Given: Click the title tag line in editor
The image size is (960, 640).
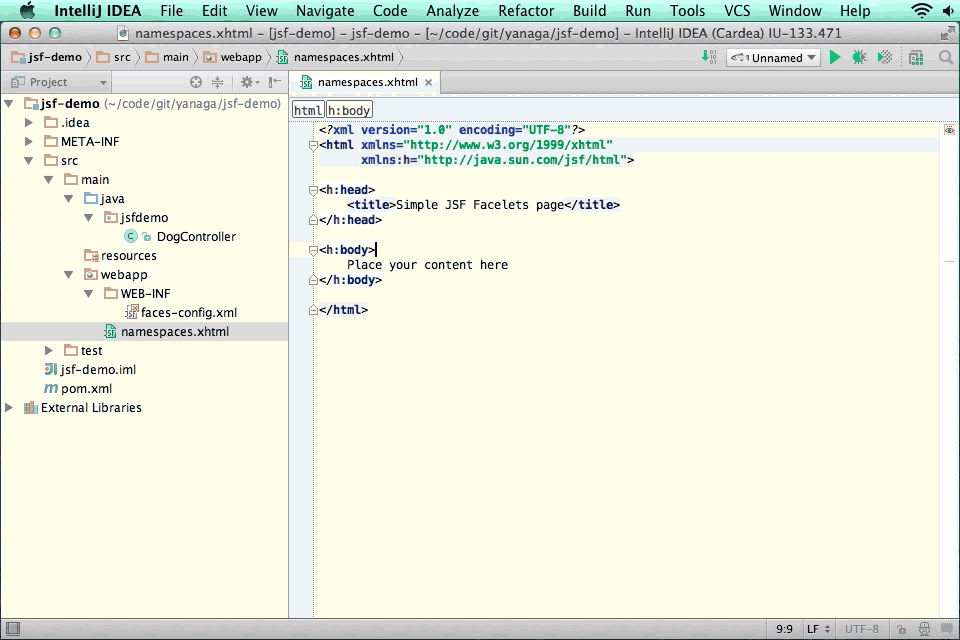Looking at the screenshot, I should click(x=483, y=205).
